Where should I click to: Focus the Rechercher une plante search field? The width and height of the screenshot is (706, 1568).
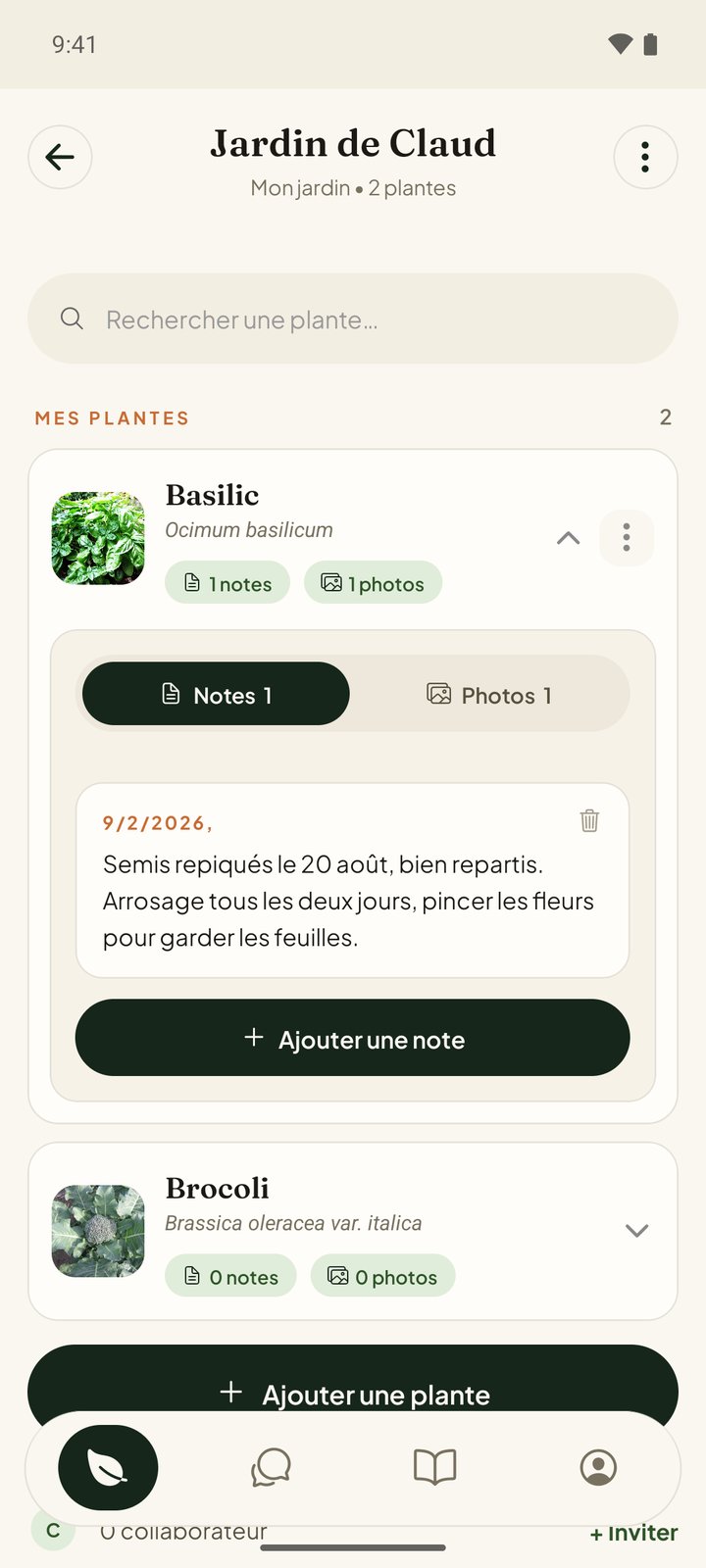pos(353,318)
